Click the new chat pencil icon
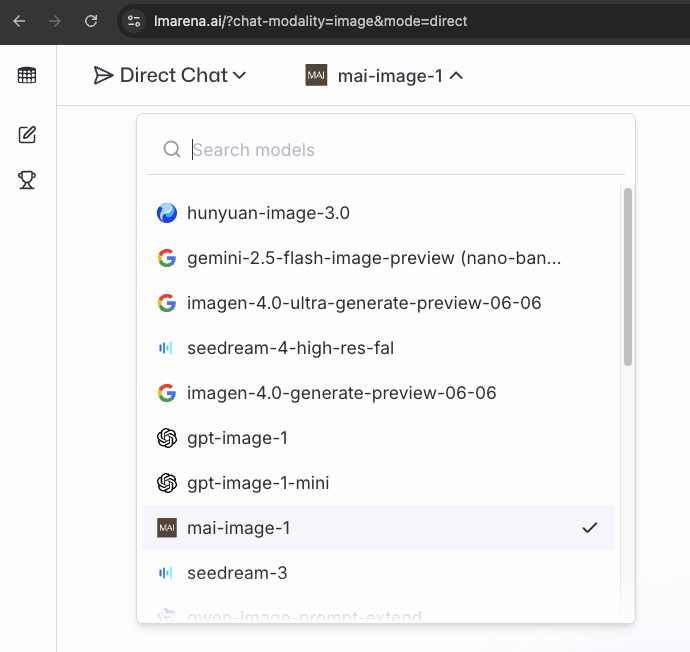690x652 pixels. click(x=27, y=135)
